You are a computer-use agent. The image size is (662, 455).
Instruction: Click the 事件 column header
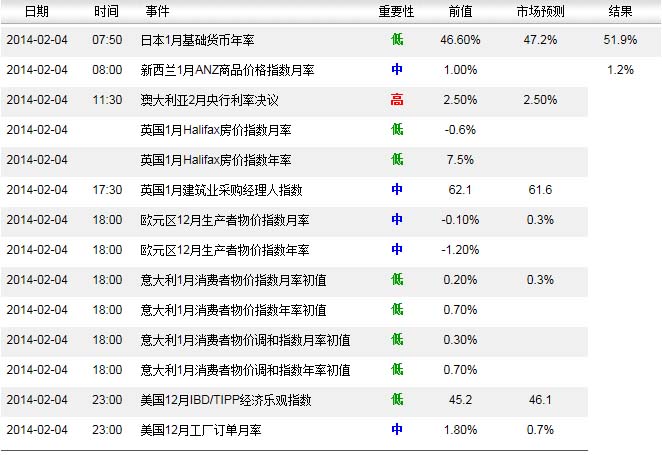click(x=157, y=12)
